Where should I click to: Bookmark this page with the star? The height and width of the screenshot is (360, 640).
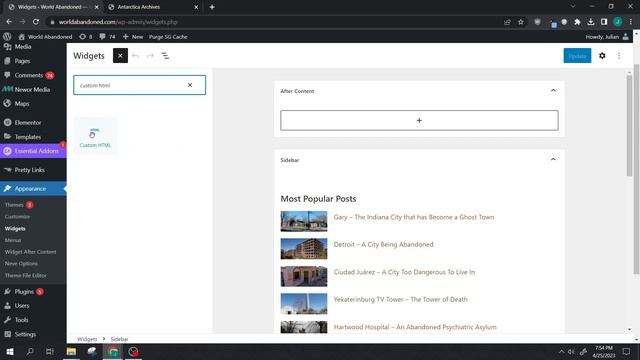[521, 22]
